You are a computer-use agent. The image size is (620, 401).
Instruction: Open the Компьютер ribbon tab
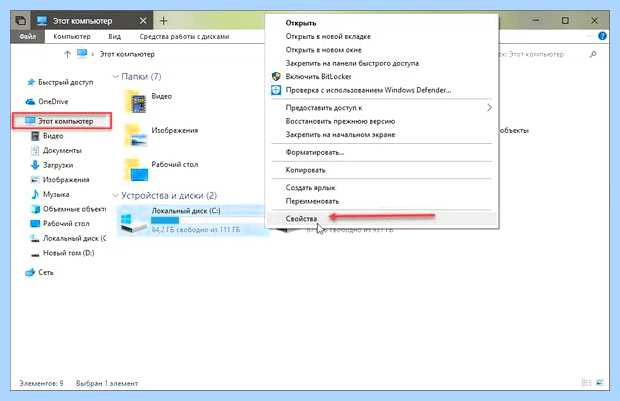[x=72, y=36]
